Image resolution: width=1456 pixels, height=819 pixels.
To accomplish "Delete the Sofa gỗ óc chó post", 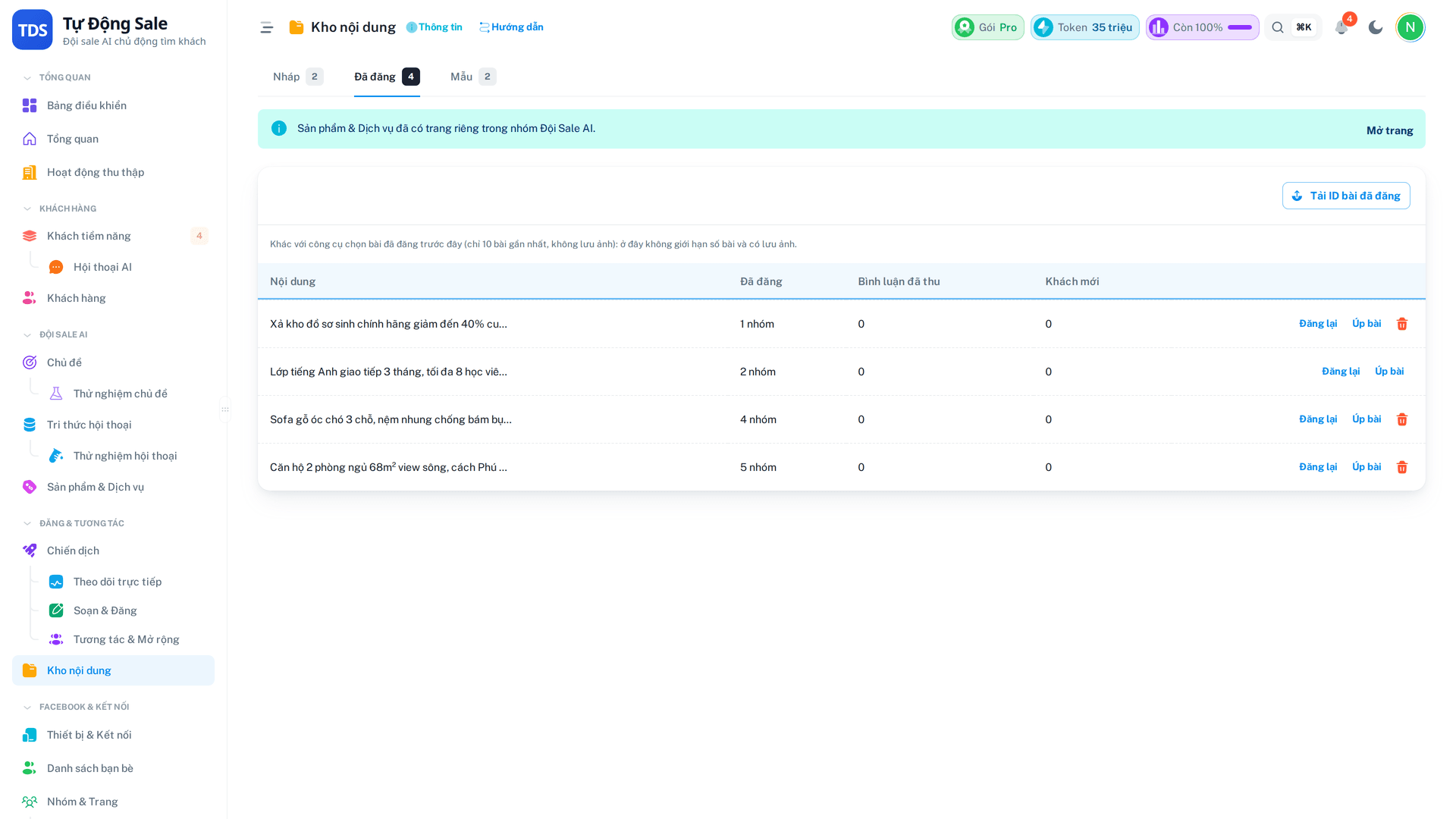I will pyautogui.click(x=1402, y=419).
